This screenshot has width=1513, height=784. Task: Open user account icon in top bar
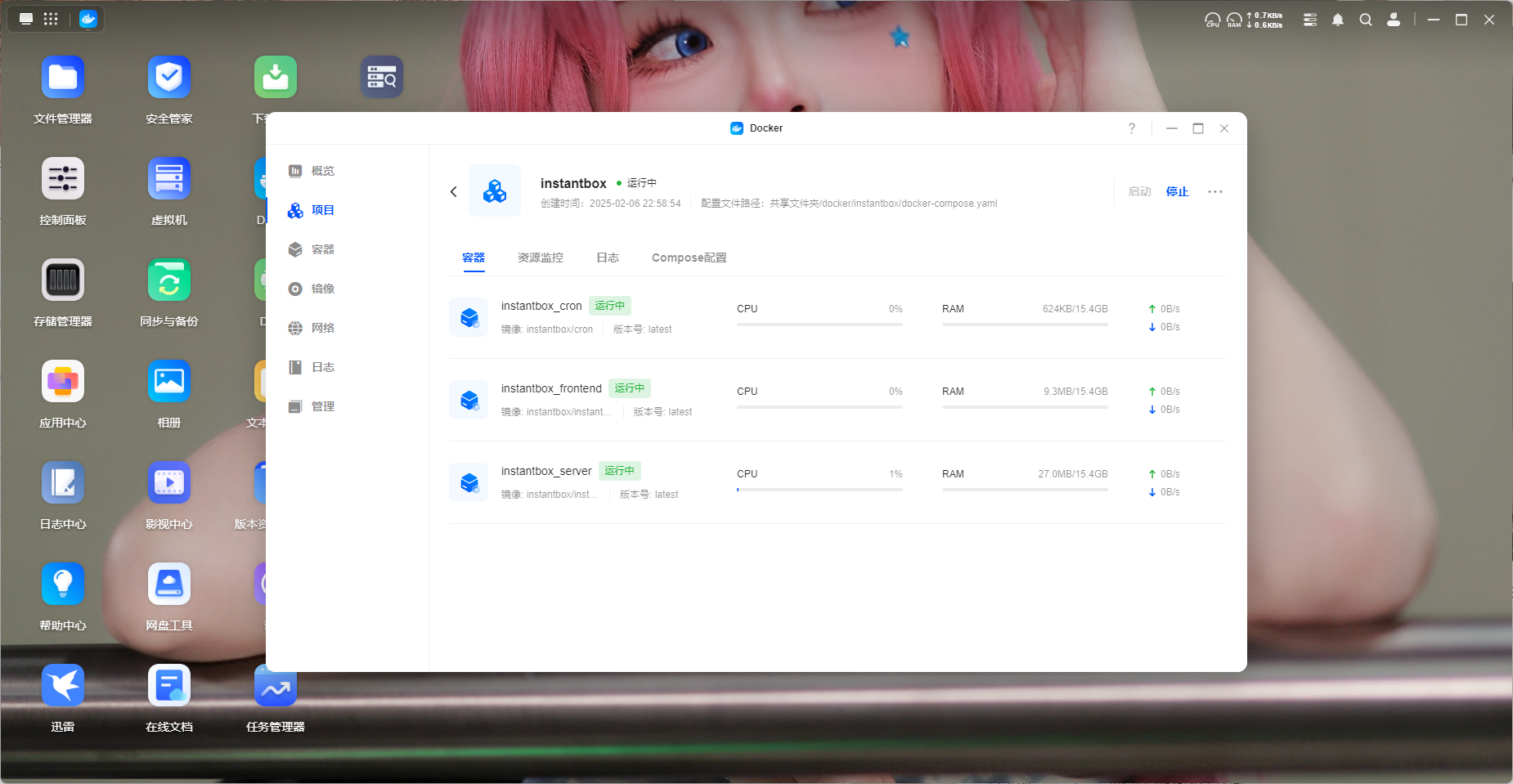tap(1394, 20)
